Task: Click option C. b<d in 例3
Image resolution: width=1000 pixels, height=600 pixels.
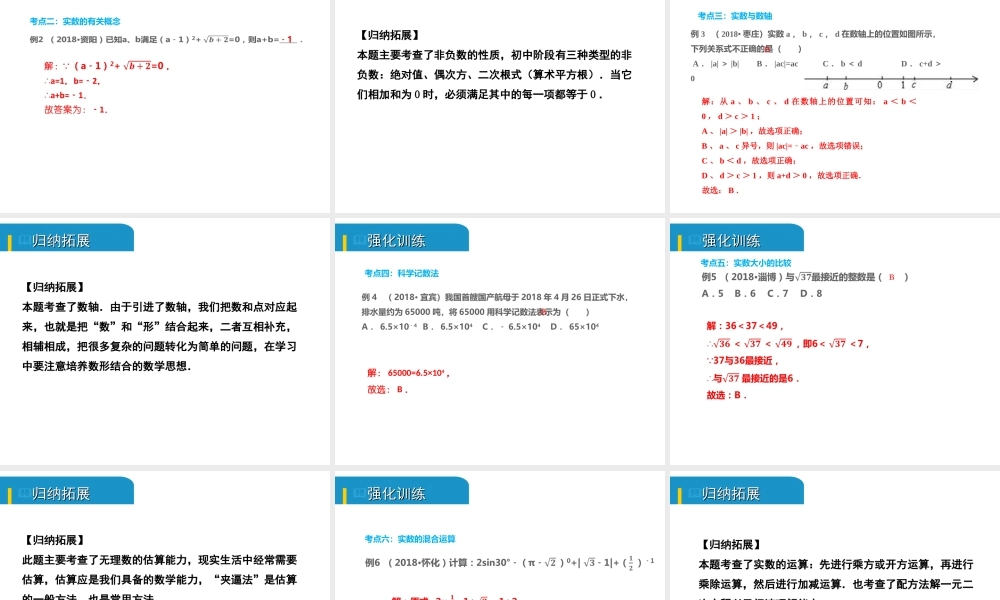Action: click(842, 64)
